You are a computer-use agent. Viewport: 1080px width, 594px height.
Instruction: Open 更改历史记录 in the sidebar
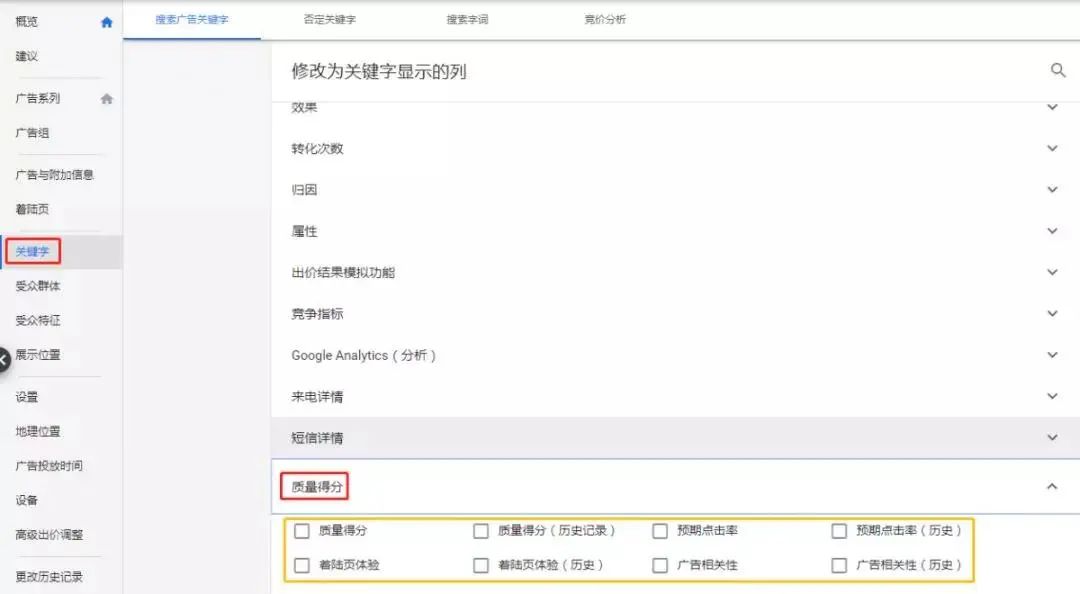(x=47, y=577)
